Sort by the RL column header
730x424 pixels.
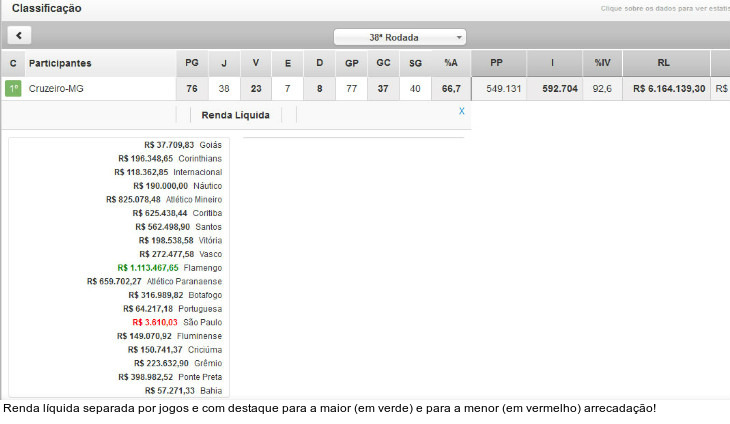tap(664, 63)
